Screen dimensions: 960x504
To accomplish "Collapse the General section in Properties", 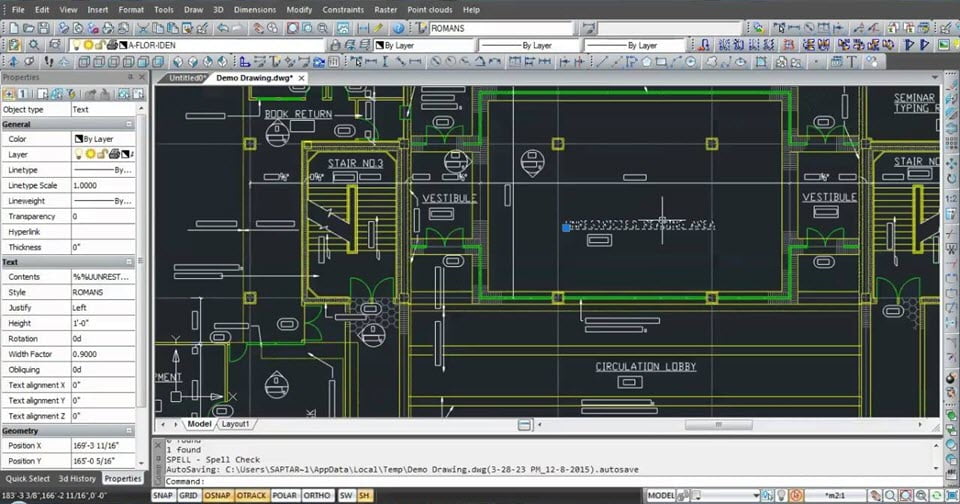I will pyautogui.click(x=129, y=124).
